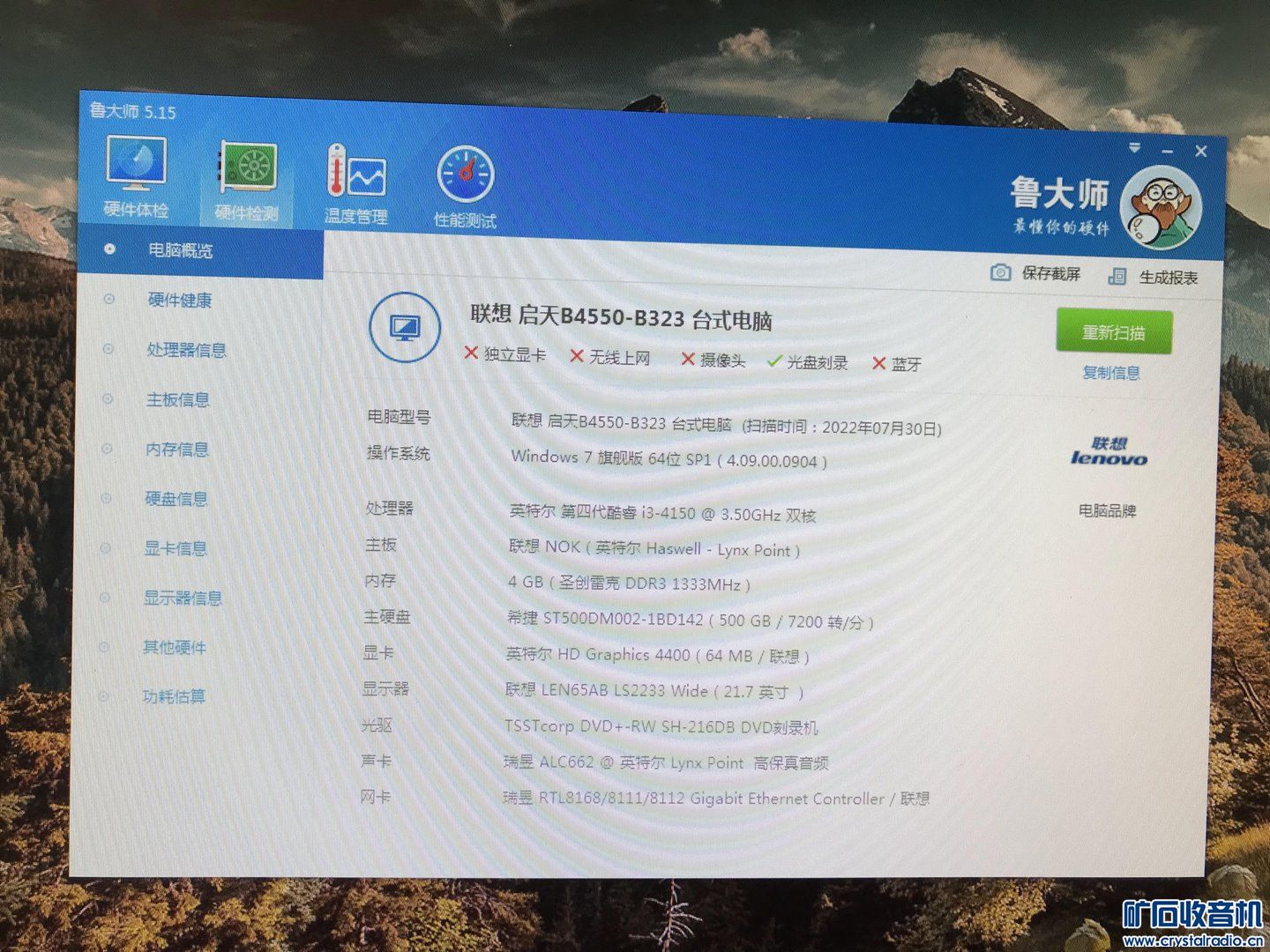Select 硬件健康 in the sidebar
1270x952 pixels.
pyautogui.click(x=180, y=301)
